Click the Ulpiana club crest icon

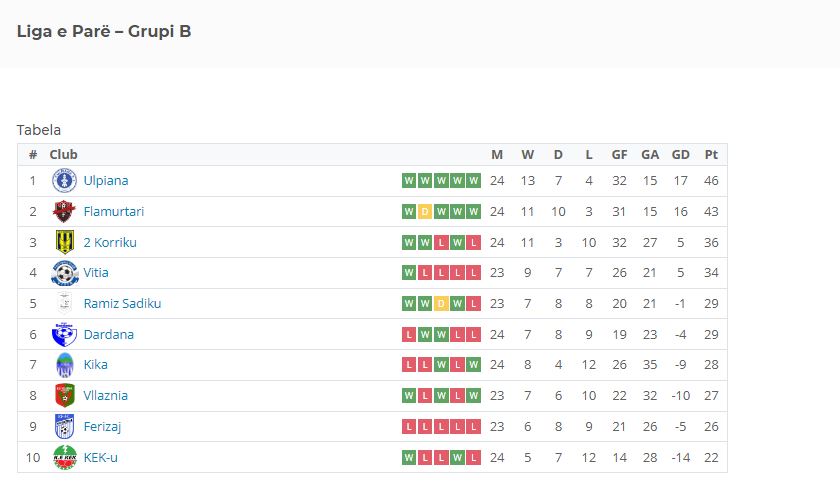[64, 180]
